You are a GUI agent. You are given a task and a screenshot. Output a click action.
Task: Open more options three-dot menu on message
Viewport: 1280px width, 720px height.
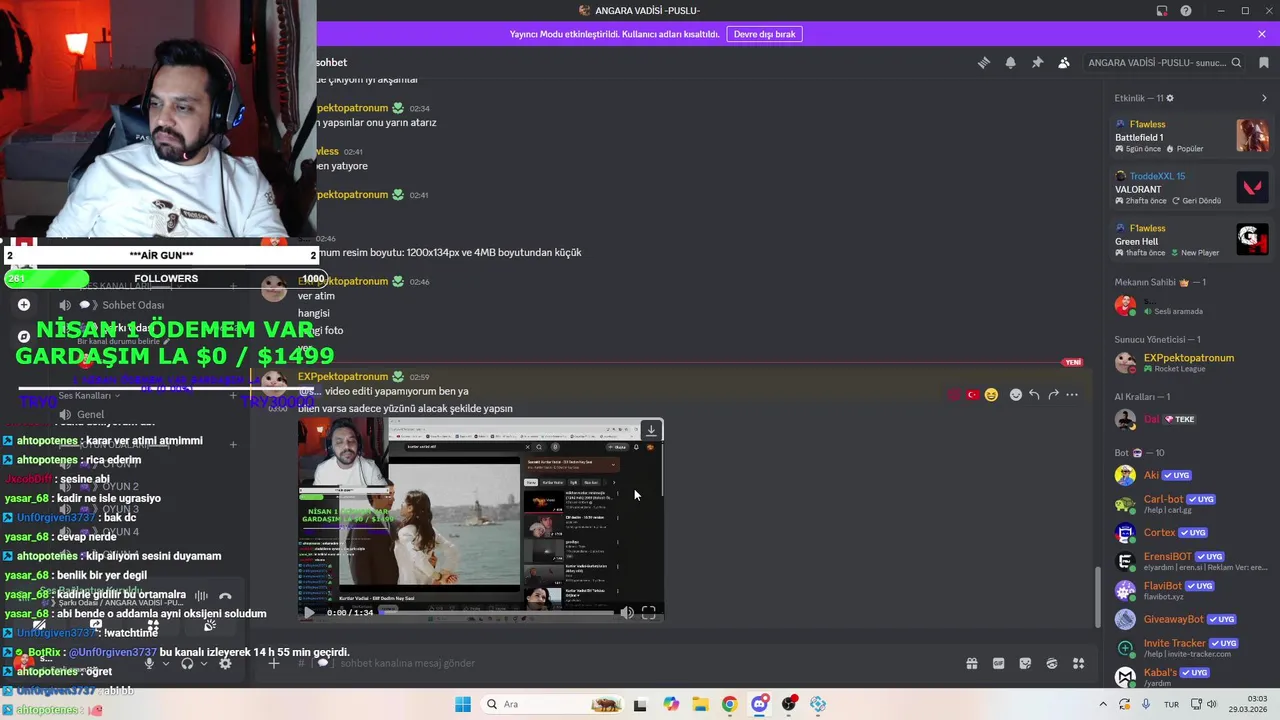point(1072,395)
